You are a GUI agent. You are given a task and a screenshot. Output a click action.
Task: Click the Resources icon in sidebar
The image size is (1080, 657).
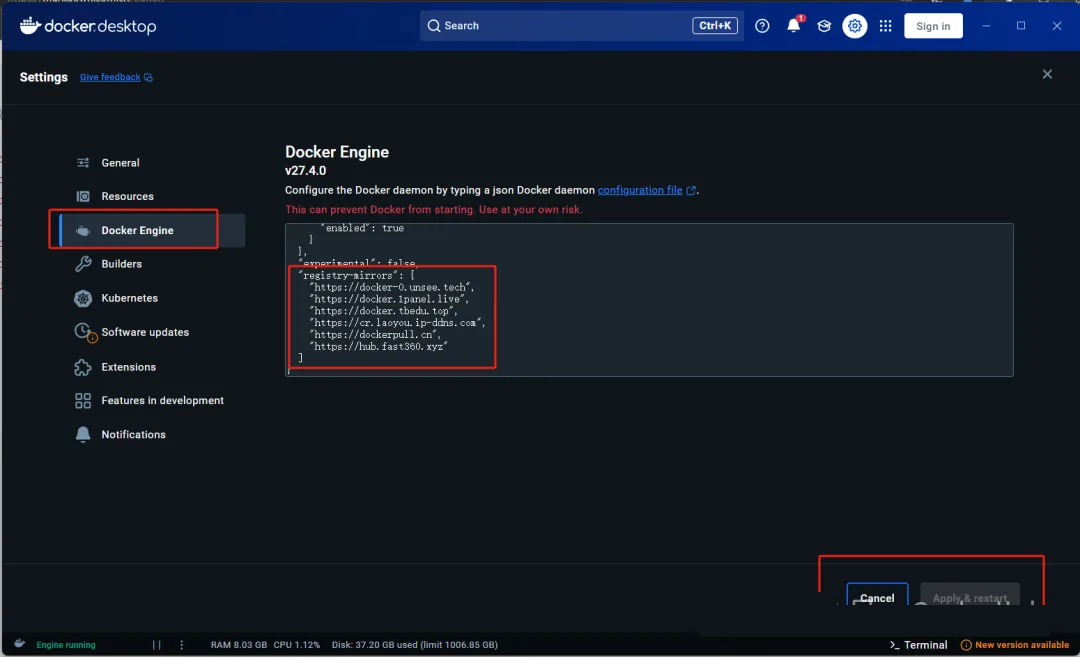click(x=83, y=196)
